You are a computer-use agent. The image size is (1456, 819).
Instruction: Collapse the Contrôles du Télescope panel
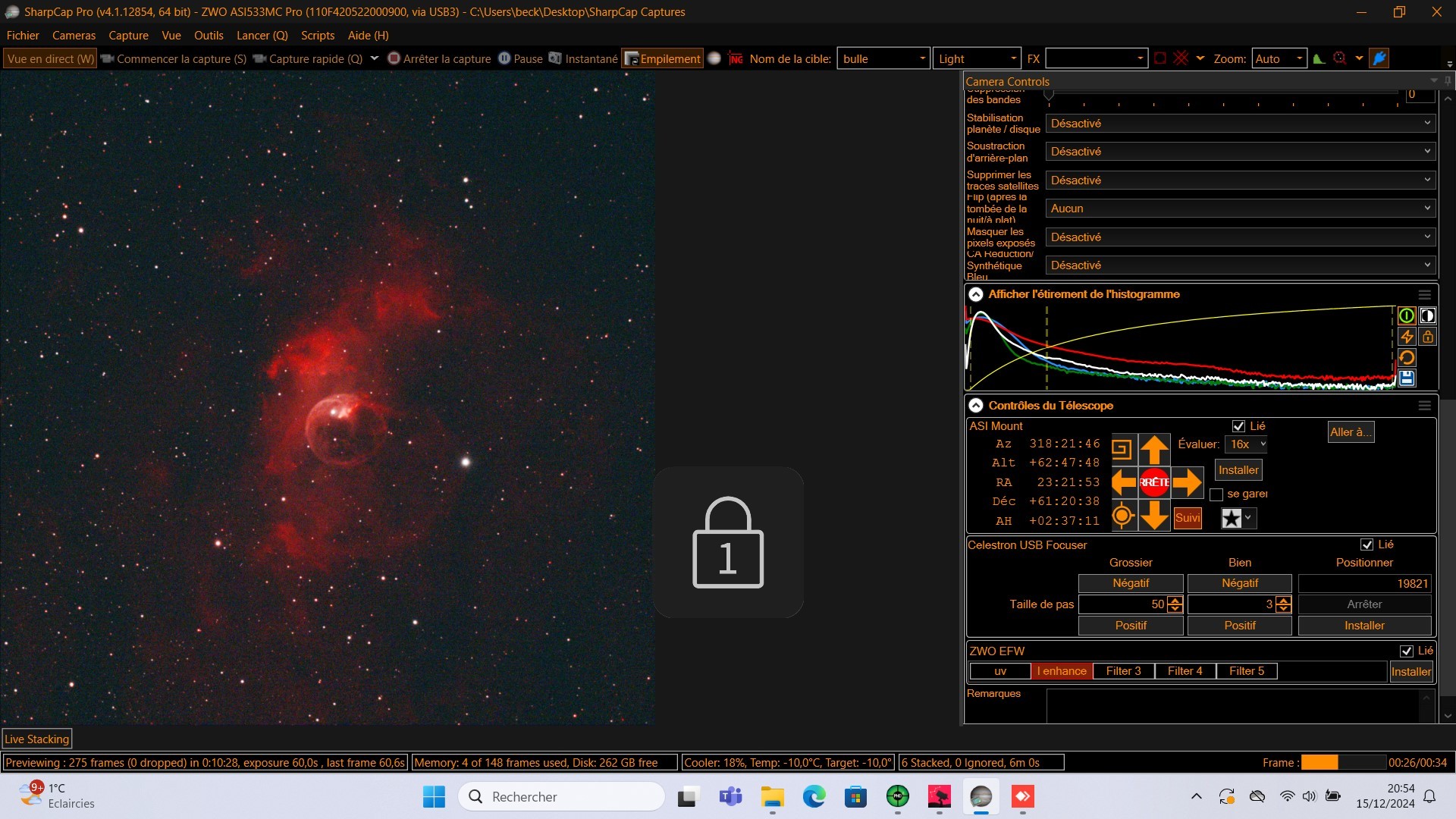point(976,406)
